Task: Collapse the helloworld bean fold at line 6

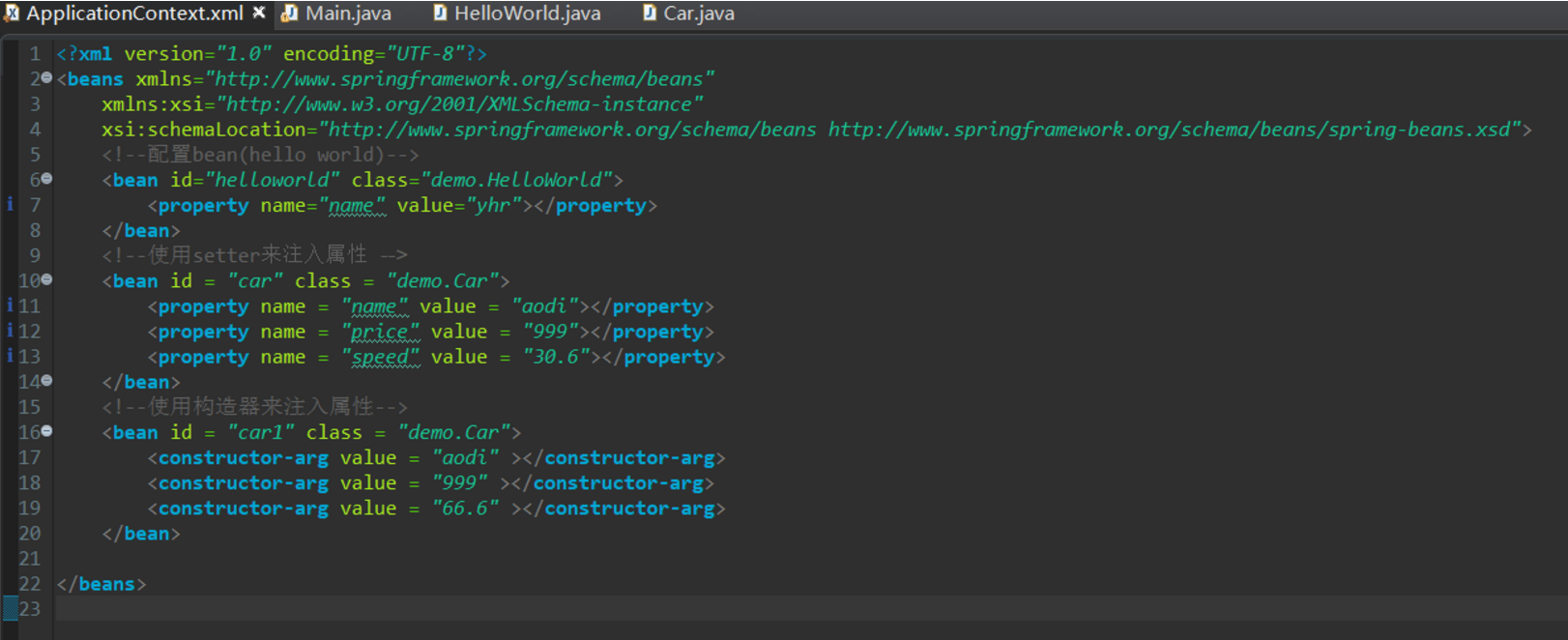Action: [47, 179]
